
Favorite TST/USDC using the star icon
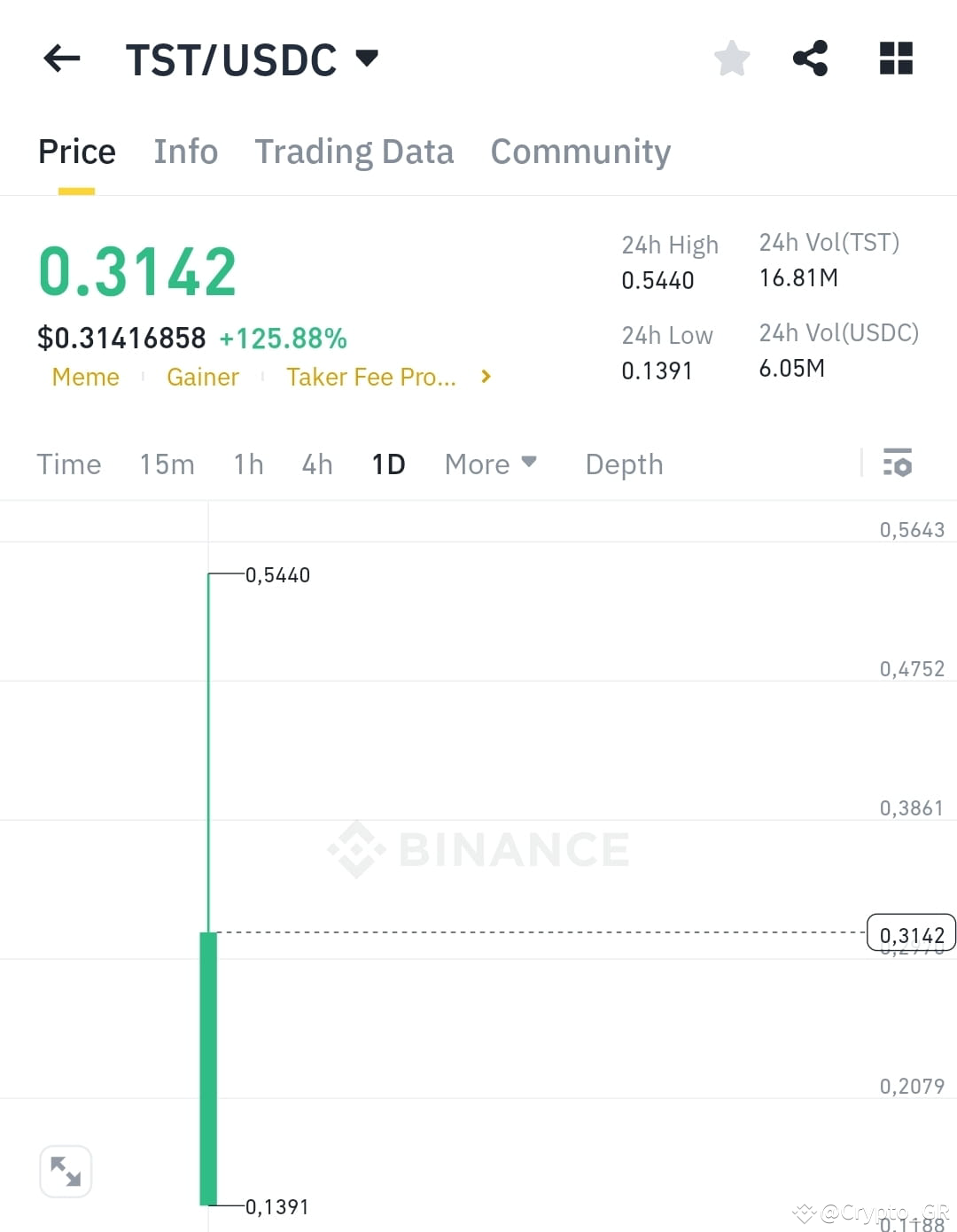click(x=731, y=58)
